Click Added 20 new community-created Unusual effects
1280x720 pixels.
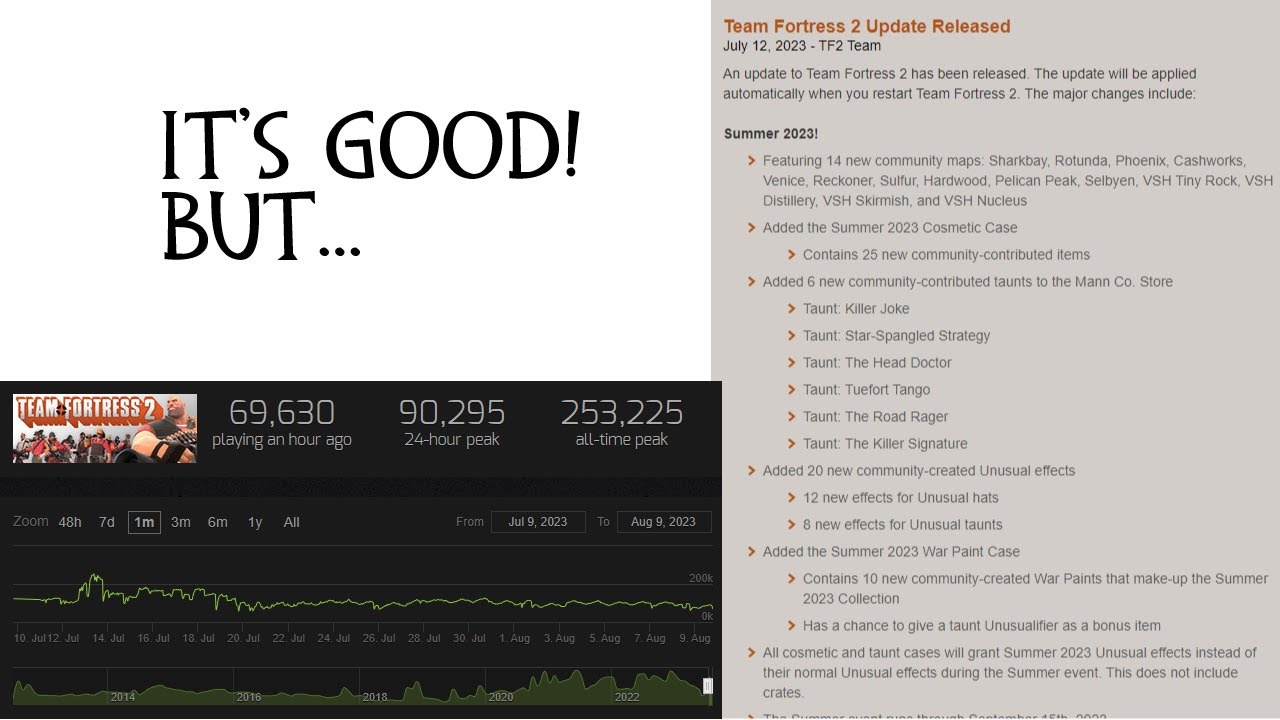919,471
